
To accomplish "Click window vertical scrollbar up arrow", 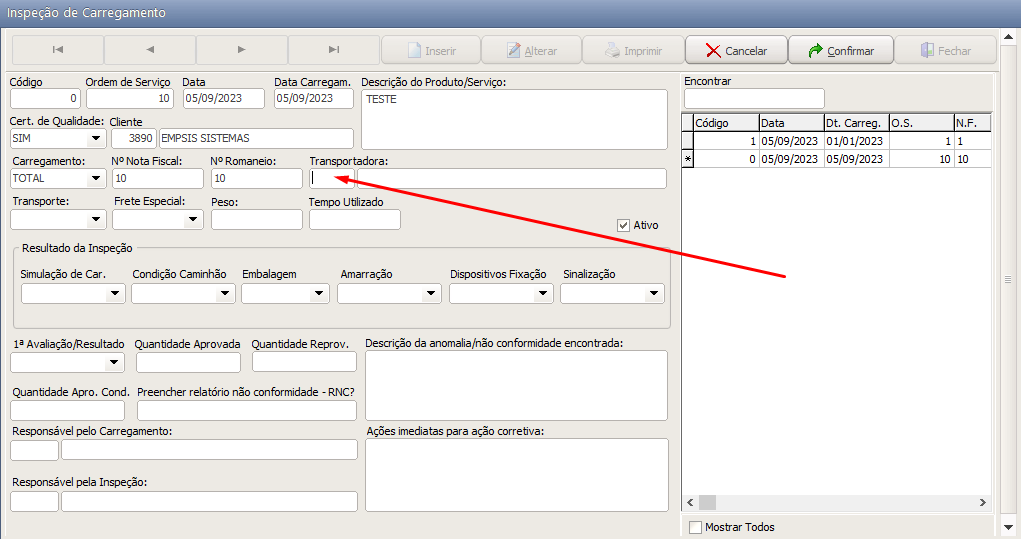I will 1008,37.
